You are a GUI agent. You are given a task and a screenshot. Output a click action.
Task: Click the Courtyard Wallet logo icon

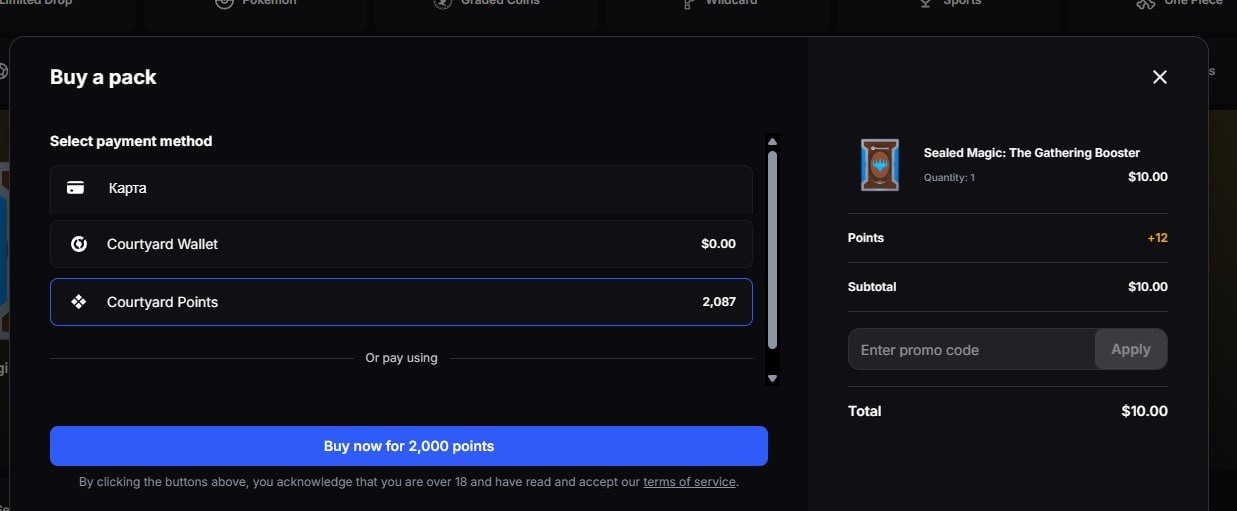coord(79,244)
